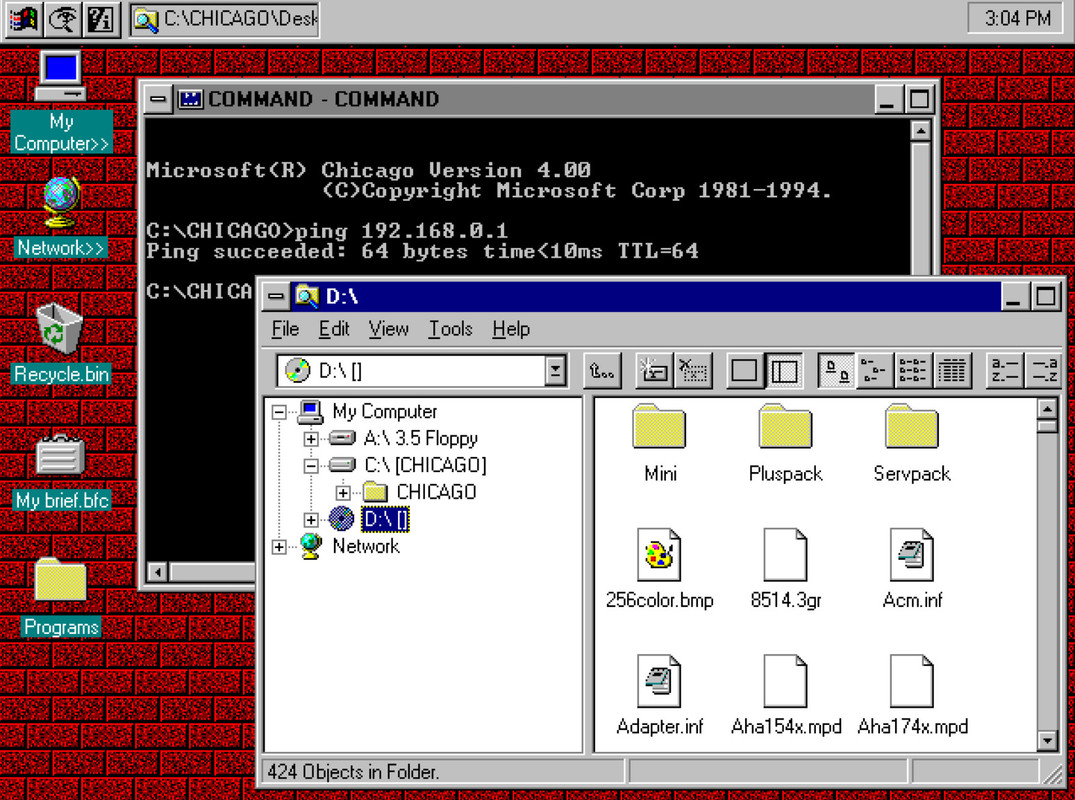Sort files descending Z to A
Image resolution: width=1075 pixels, height=800 pixels.
tap(1043, 371)
